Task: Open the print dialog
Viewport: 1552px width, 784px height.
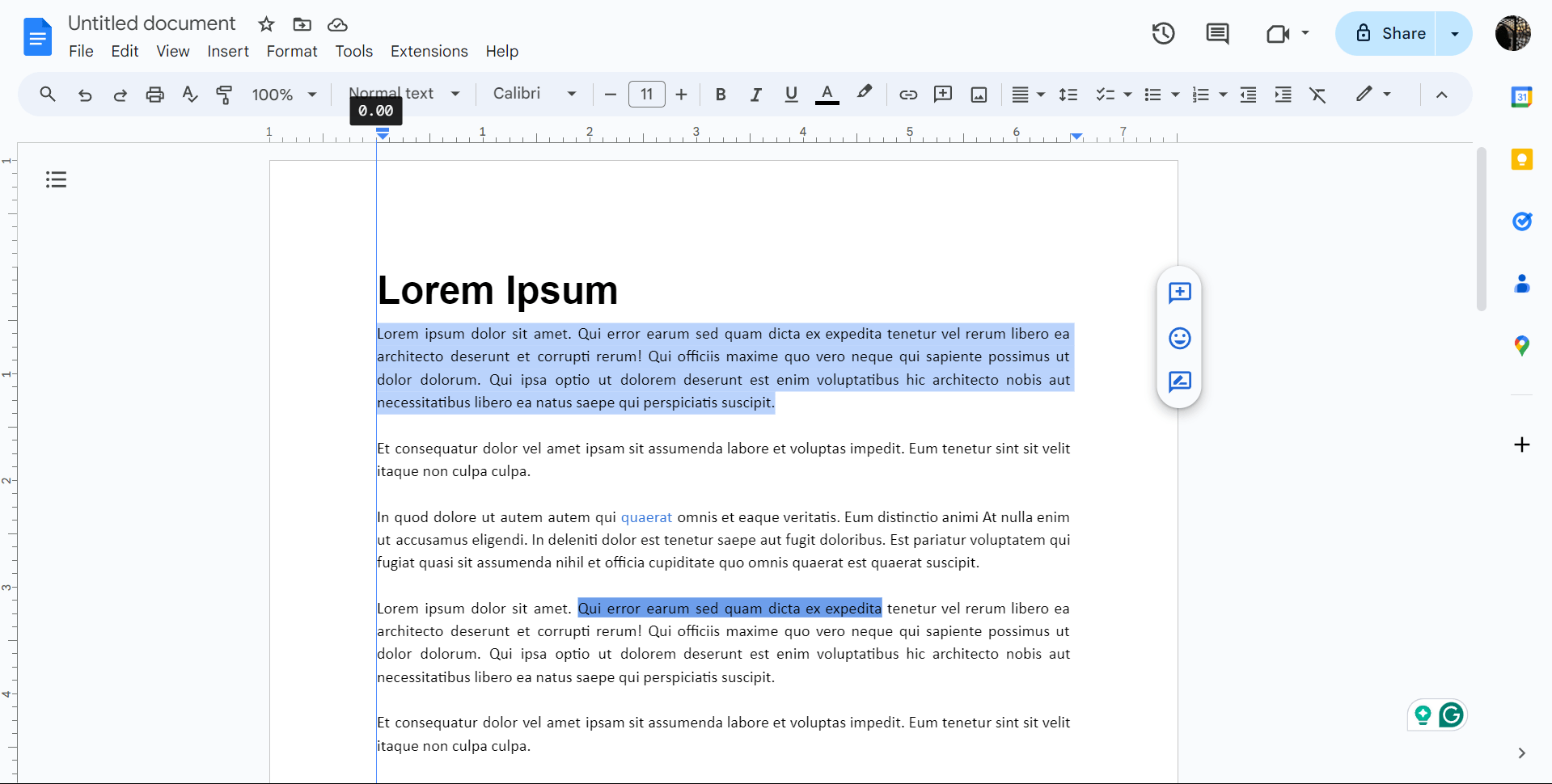Action: tap(154, 95)
